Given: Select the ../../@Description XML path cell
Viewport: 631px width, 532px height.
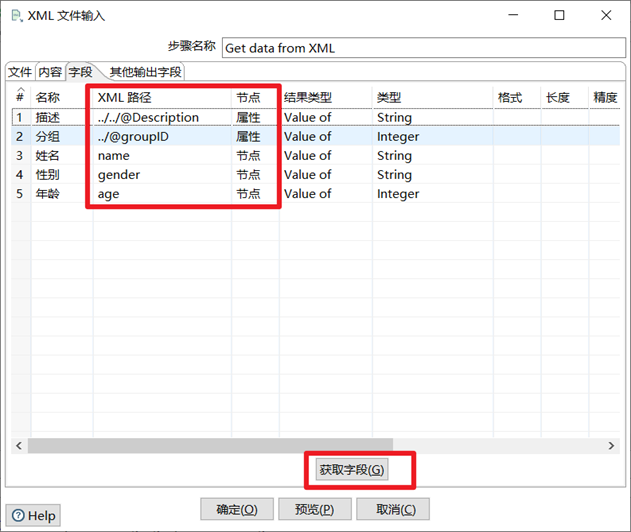Looking at the screenshot, I should [x=162, y=118].
